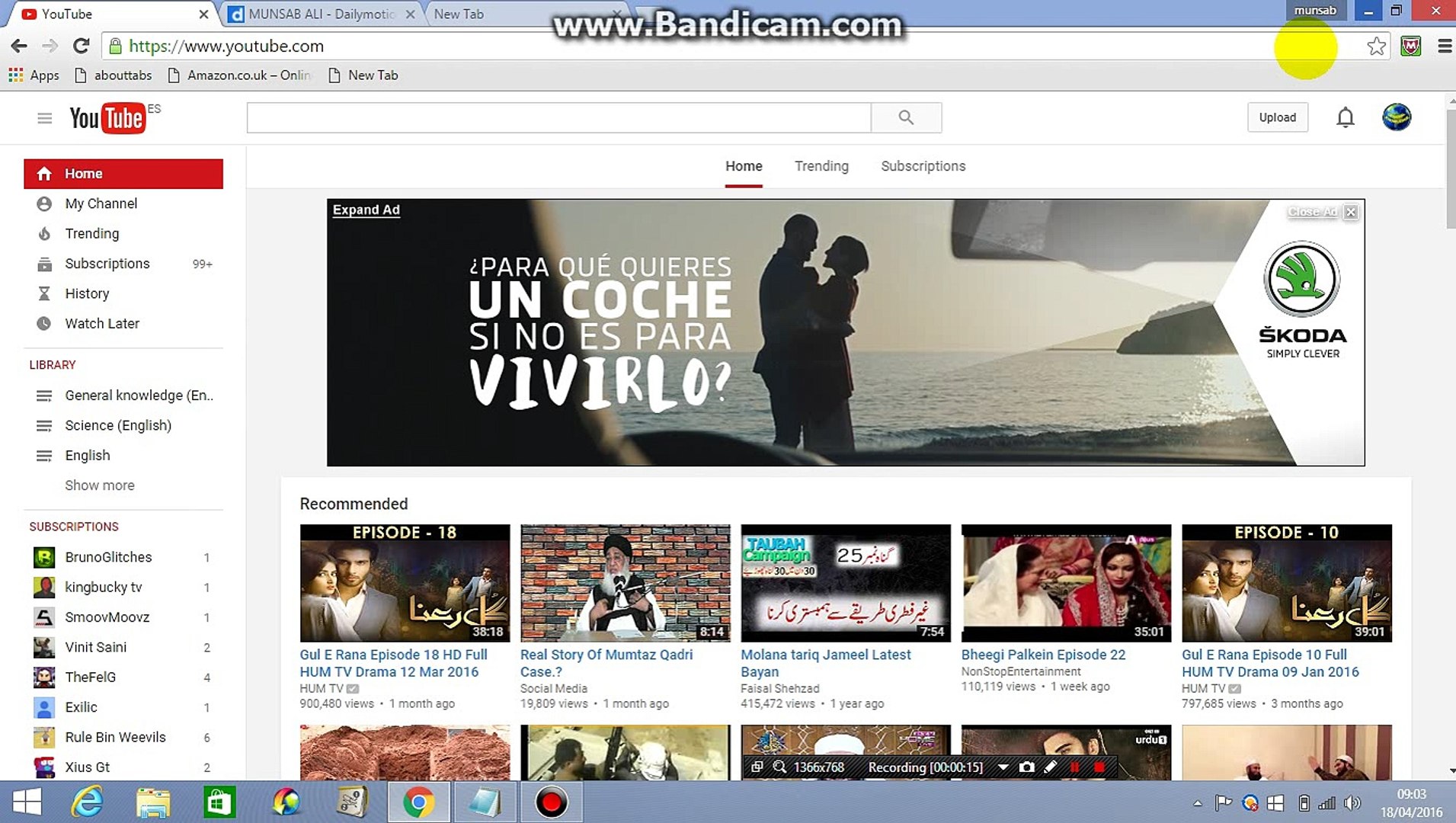The height and width of the screenshot is (823, 1456).
Task: Open the TheFelG channel avatar
Action: [44, 677]
